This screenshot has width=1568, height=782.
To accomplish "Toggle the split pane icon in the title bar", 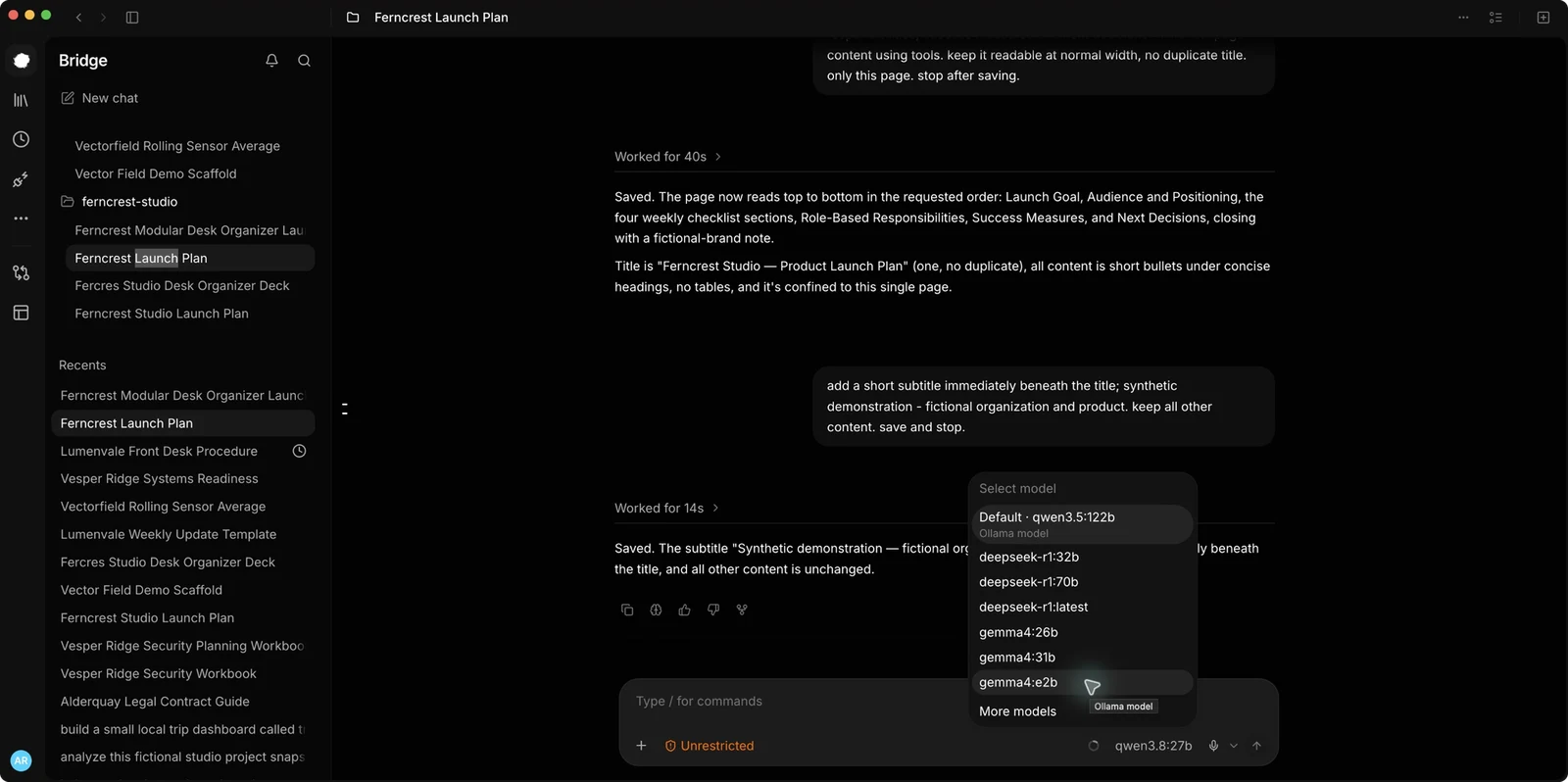I will (x=1543, y=18).
